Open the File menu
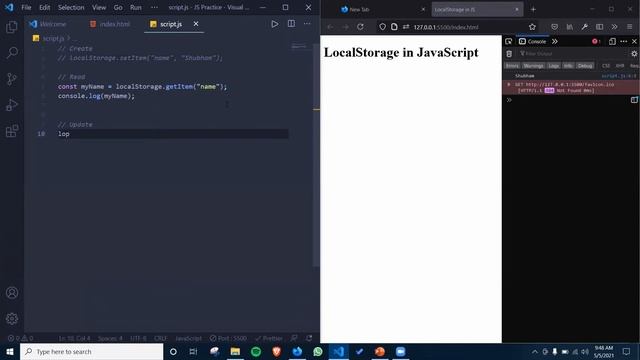 [26, 7]
